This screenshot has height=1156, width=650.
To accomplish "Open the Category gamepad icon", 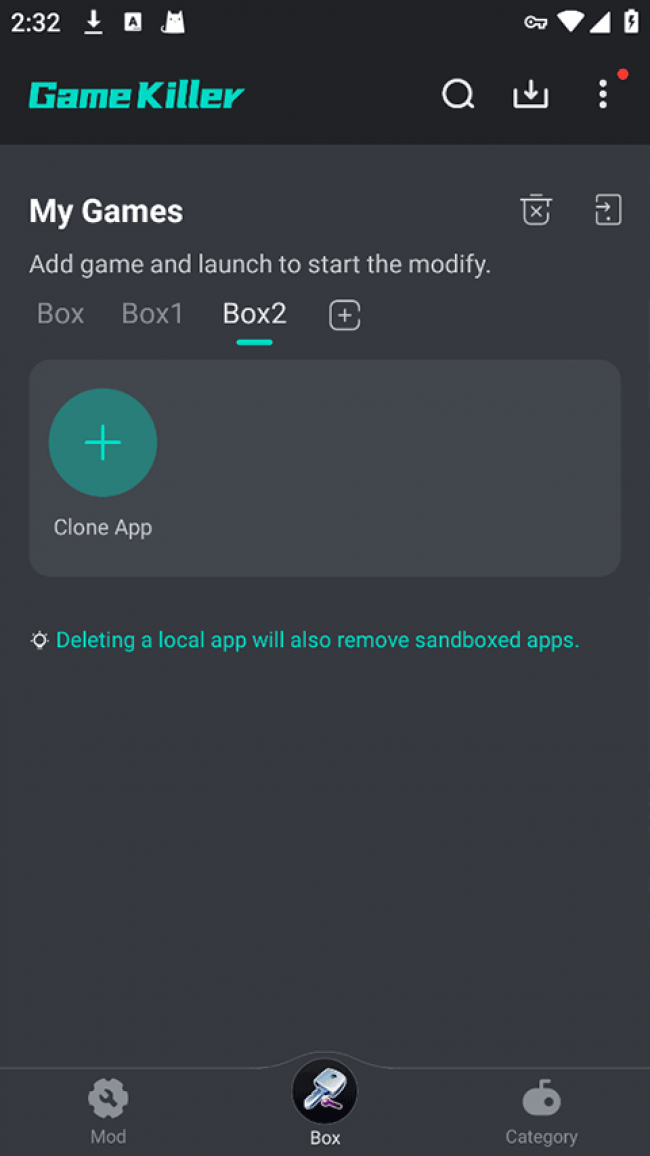I will pos(541,1099).
